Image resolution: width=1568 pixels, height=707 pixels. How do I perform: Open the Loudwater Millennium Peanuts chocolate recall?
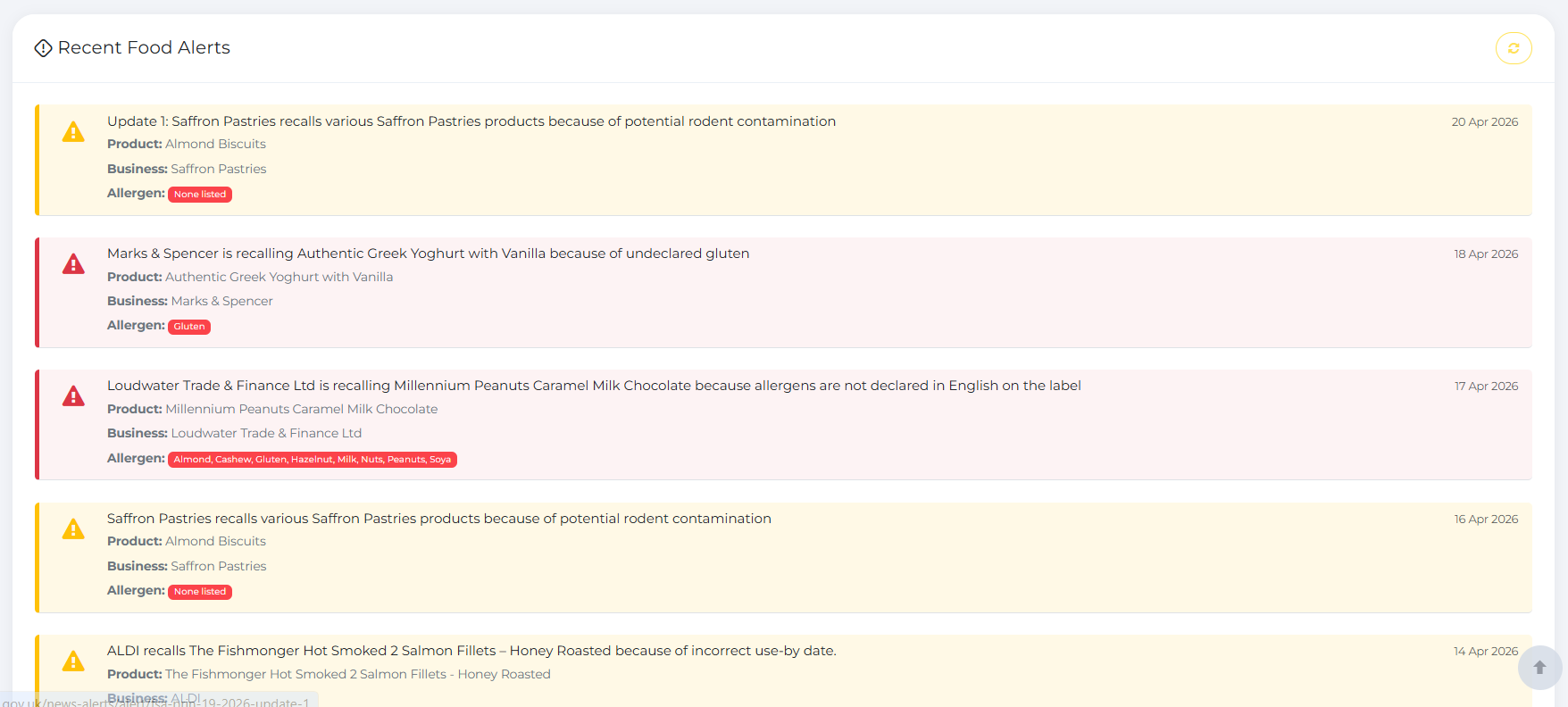(x=594, y=386)
